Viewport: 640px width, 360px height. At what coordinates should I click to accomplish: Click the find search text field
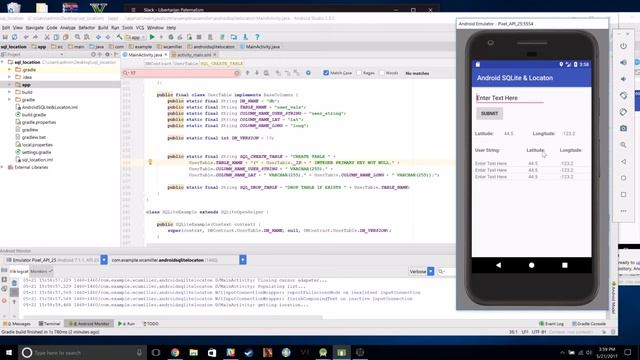tap(181, 73)
